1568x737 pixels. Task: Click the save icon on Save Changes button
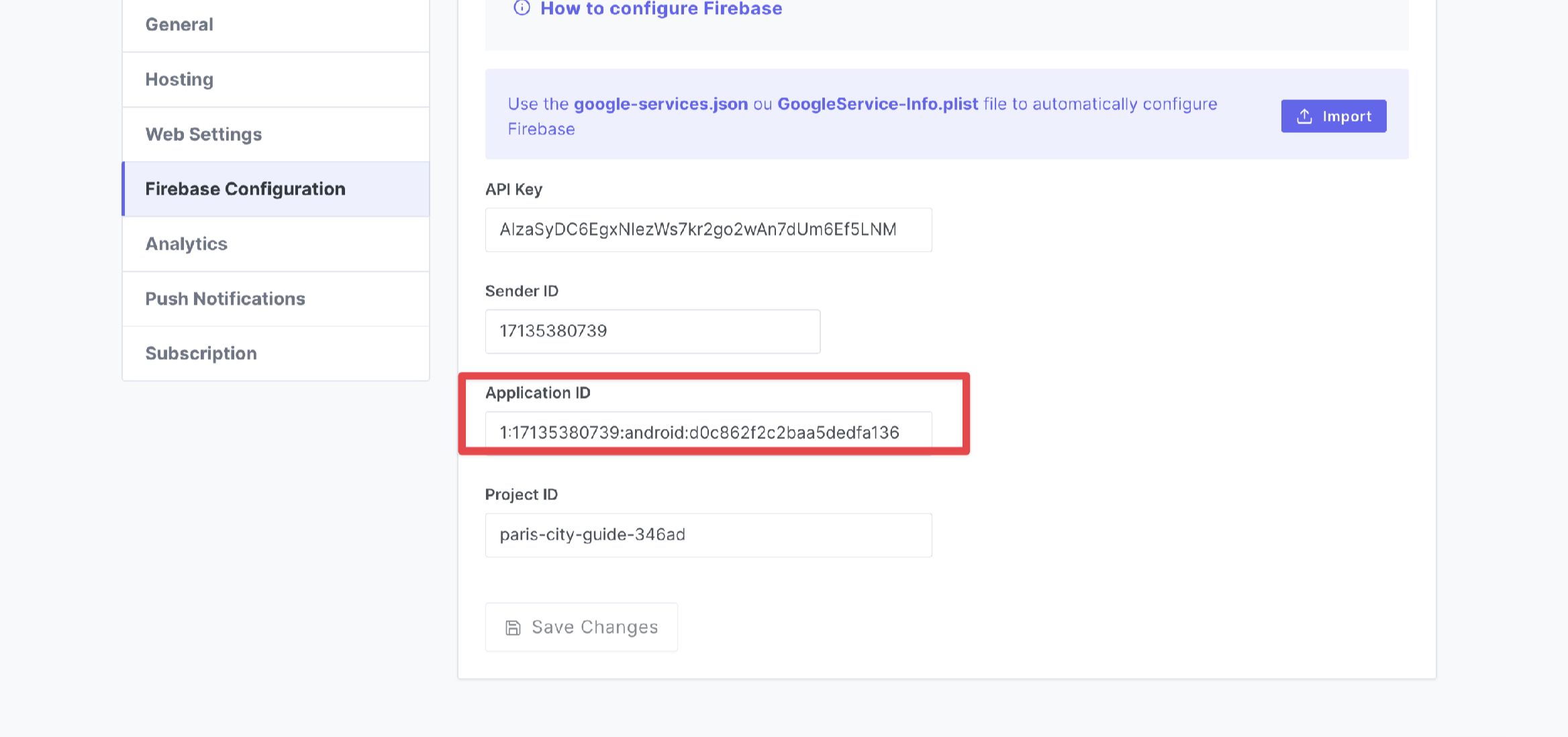coord(513,627)
